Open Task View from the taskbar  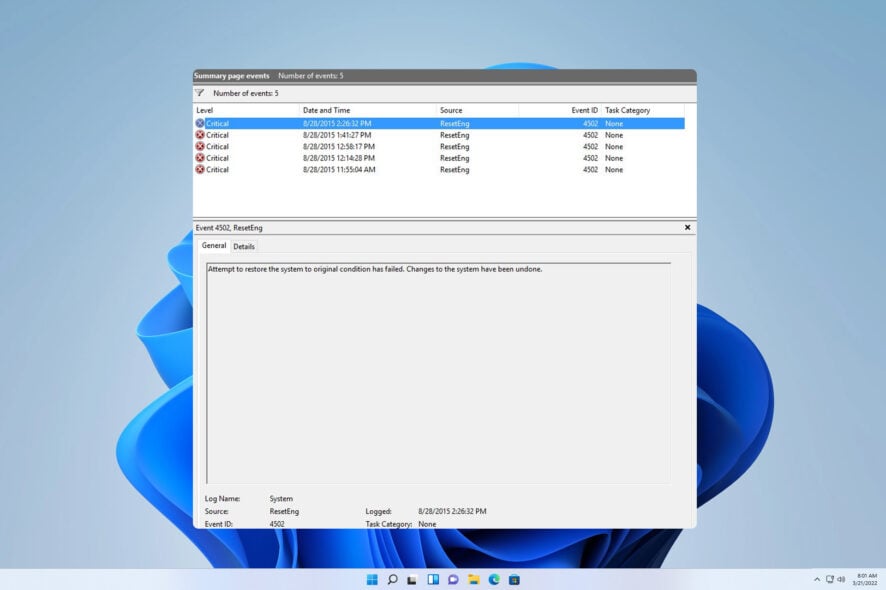point(412,579)
